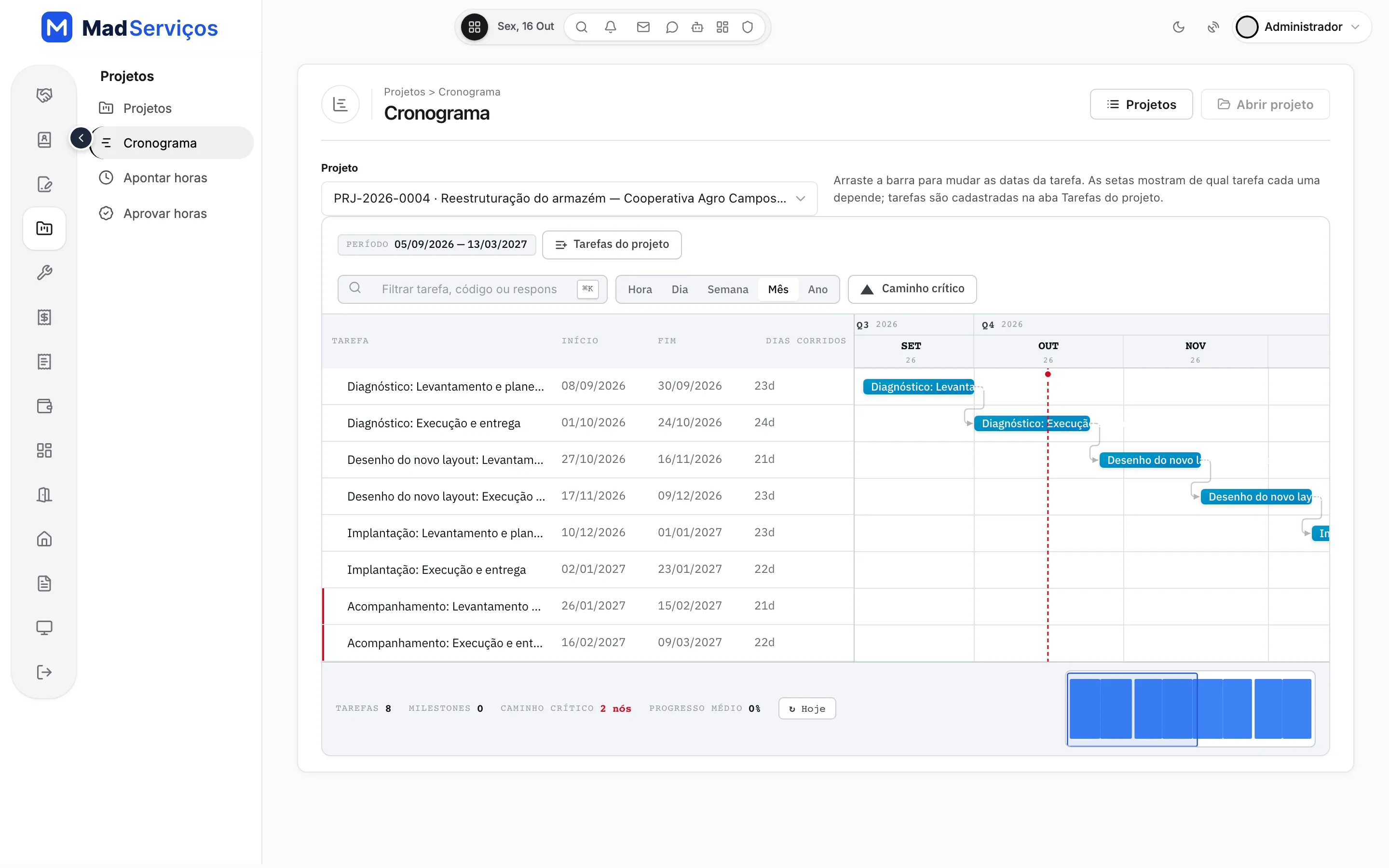
Task: Open the receipt list icon in the rail
Action: pos(44,362)
